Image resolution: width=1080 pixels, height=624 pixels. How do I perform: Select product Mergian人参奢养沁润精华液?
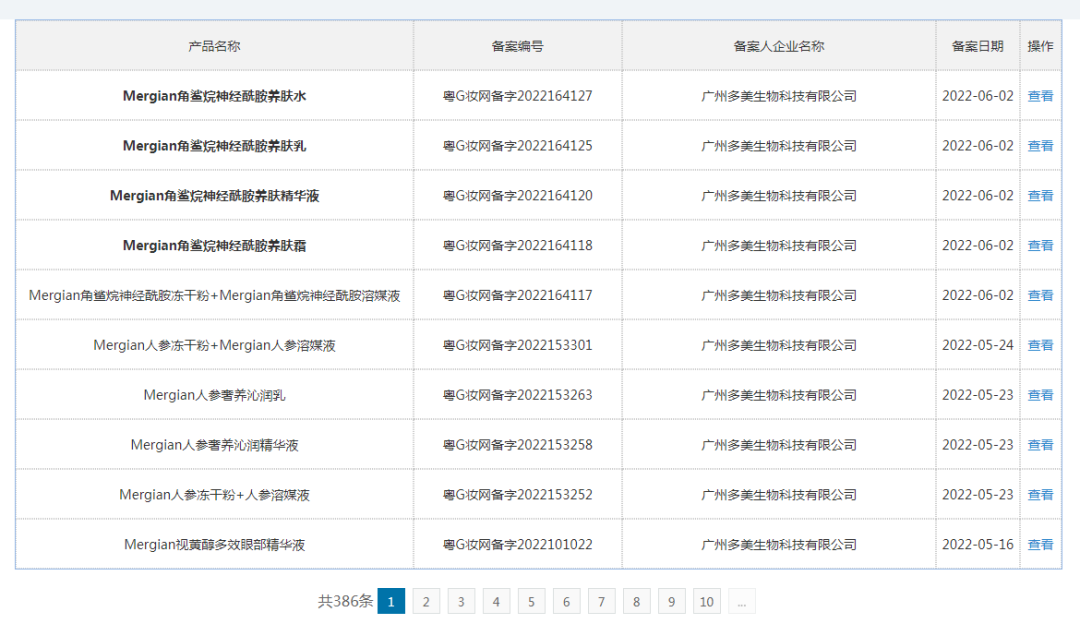pos(214,445)
